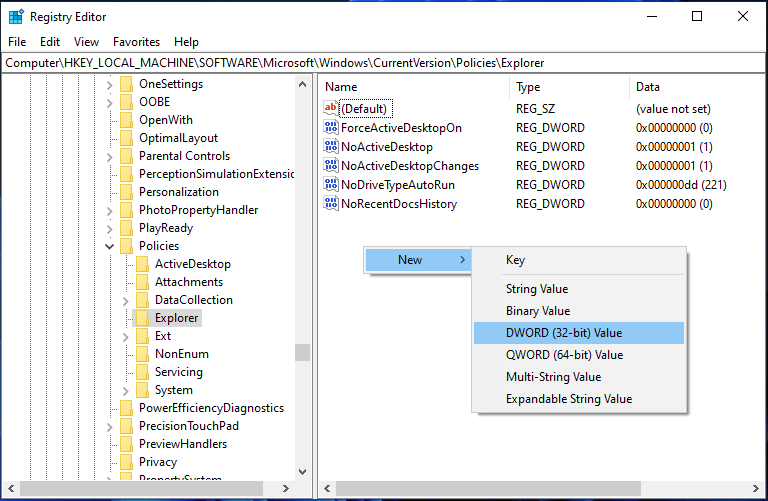Click the DataCollection folder icon
The height and width of the screenshot is (501, 768).
coord(143,300)
